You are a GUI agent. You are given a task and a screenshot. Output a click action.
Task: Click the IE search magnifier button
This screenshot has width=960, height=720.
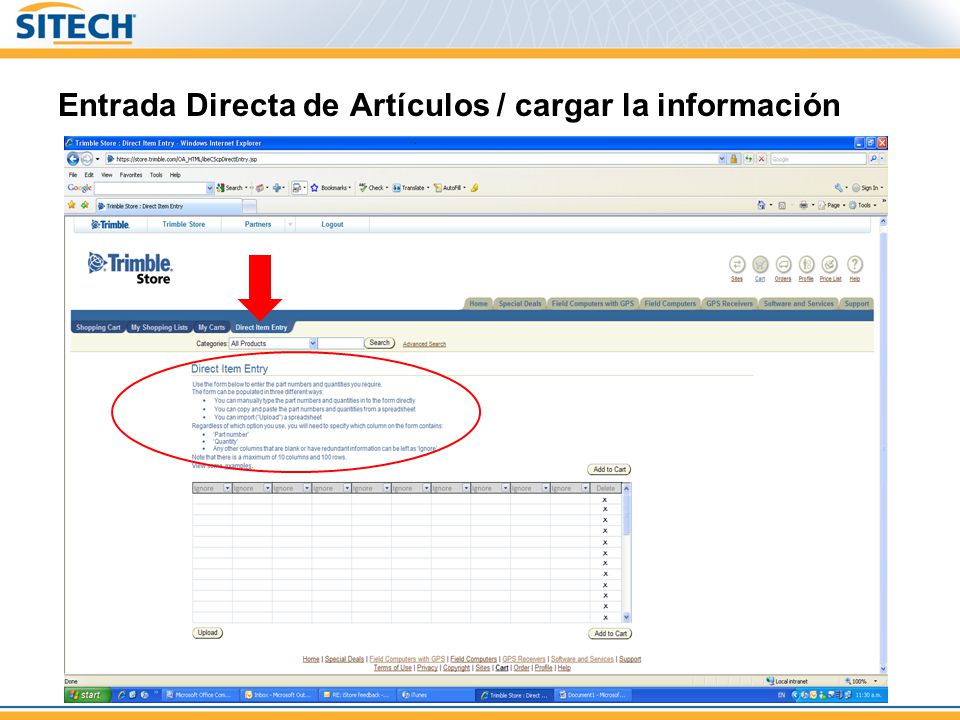click(x=873, y=159)
